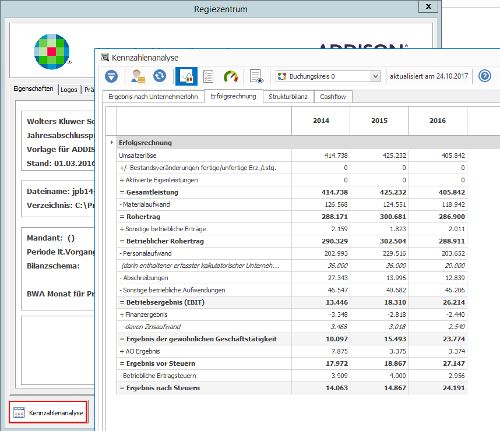This screenshot has width=500, height=431.
Task: Select Logos tab in Regiezentrum
Action: pos(69,89)
